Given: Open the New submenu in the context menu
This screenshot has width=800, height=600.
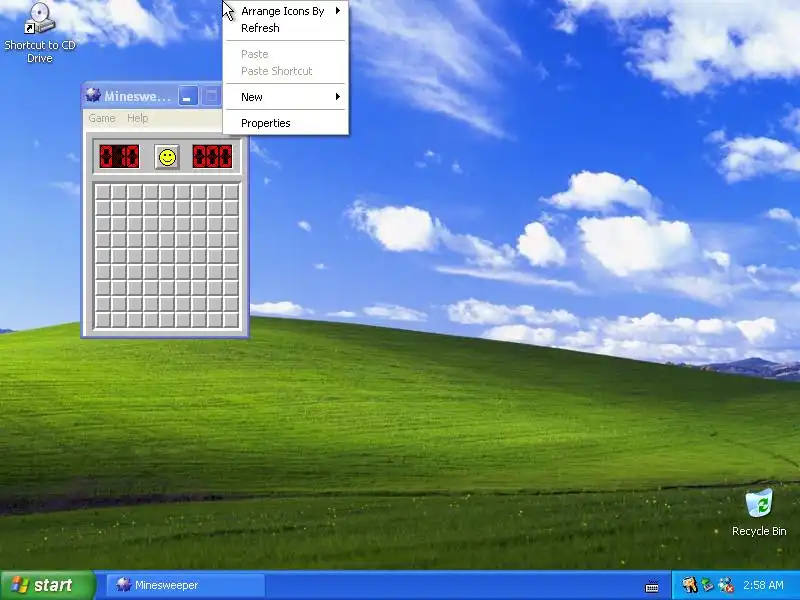Looking at the screenshot, I should [x=286, y=97].
